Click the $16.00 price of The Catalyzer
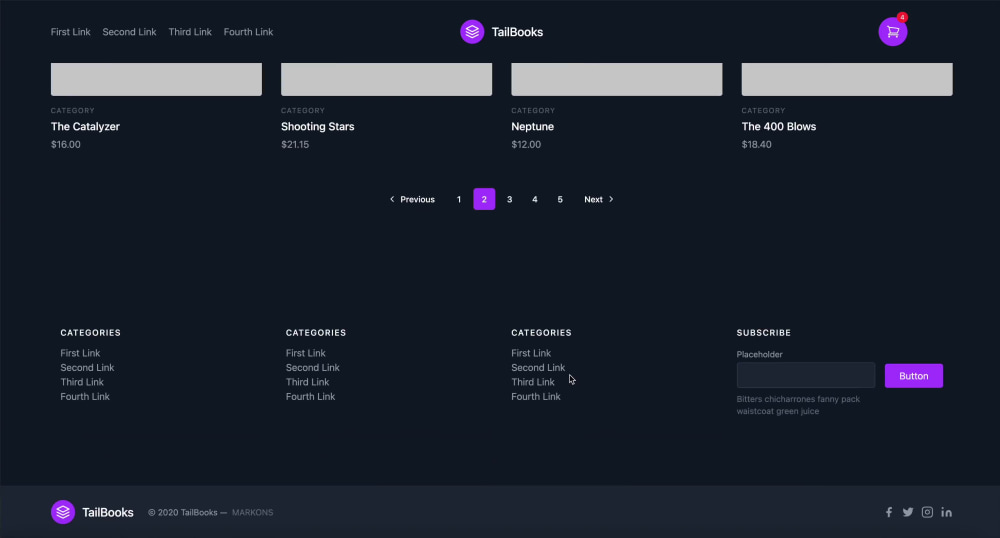 (66, 145)
